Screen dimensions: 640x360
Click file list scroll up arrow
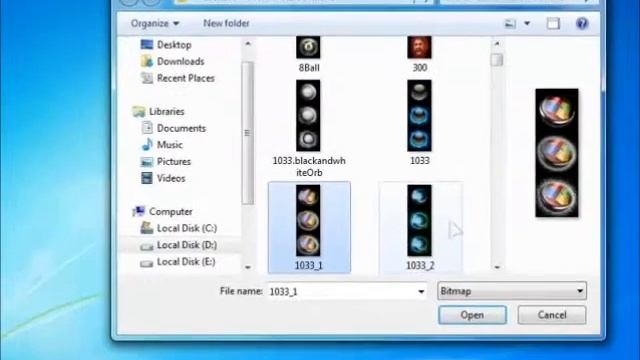pyautogui.click(x=497, y=43)
